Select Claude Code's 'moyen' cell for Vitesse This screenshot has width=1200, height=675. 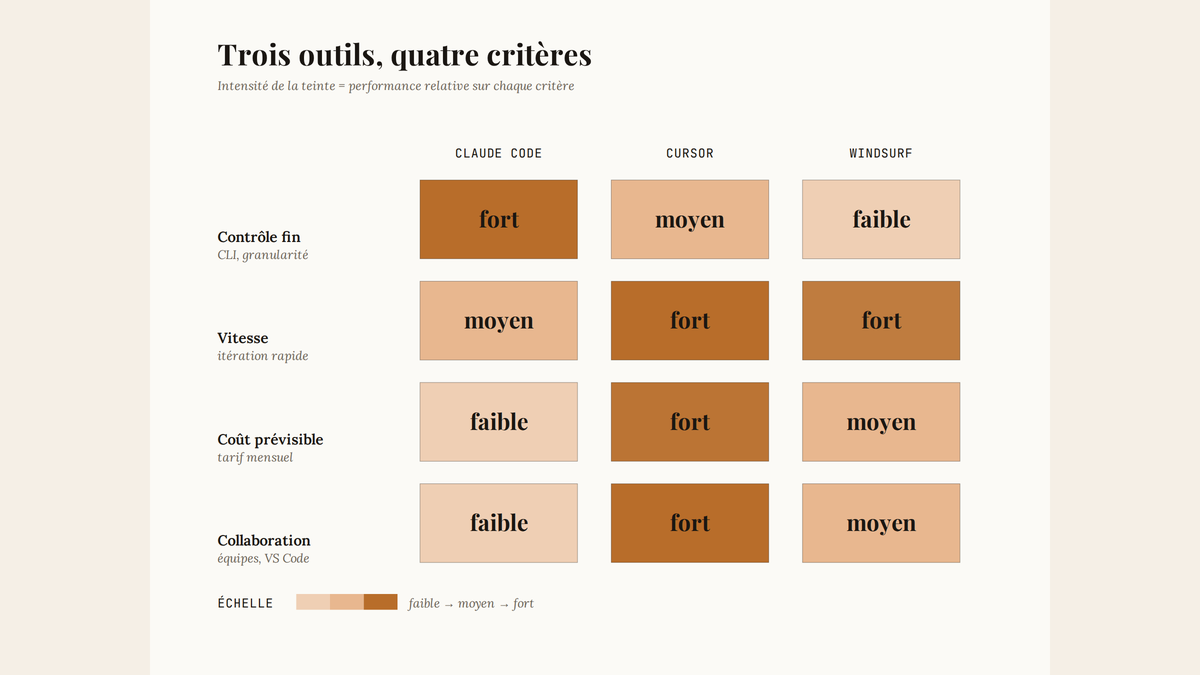499,321
